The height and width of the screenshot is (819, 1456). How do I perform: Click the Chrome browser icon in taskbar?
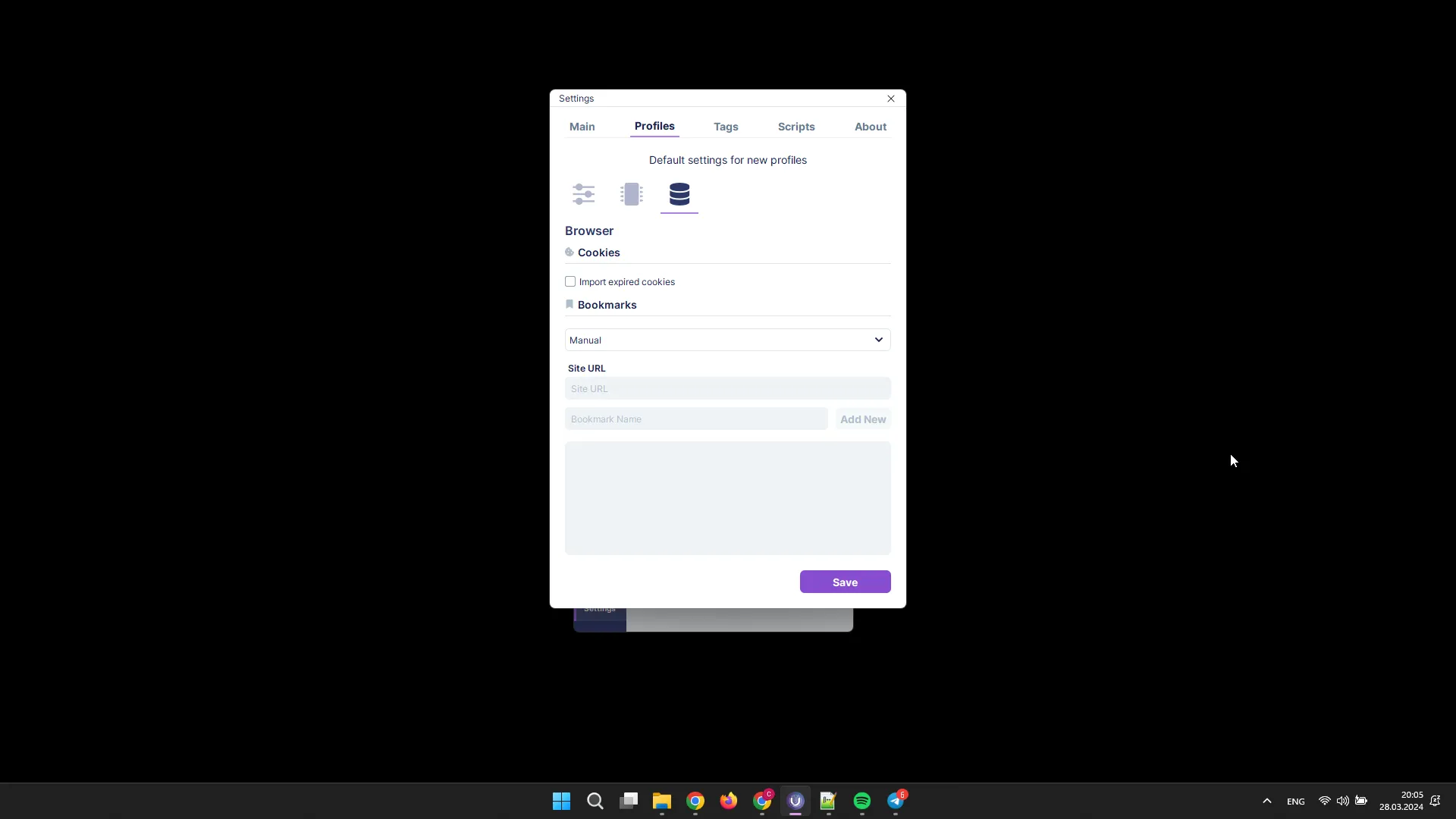(x=696, y=800)
